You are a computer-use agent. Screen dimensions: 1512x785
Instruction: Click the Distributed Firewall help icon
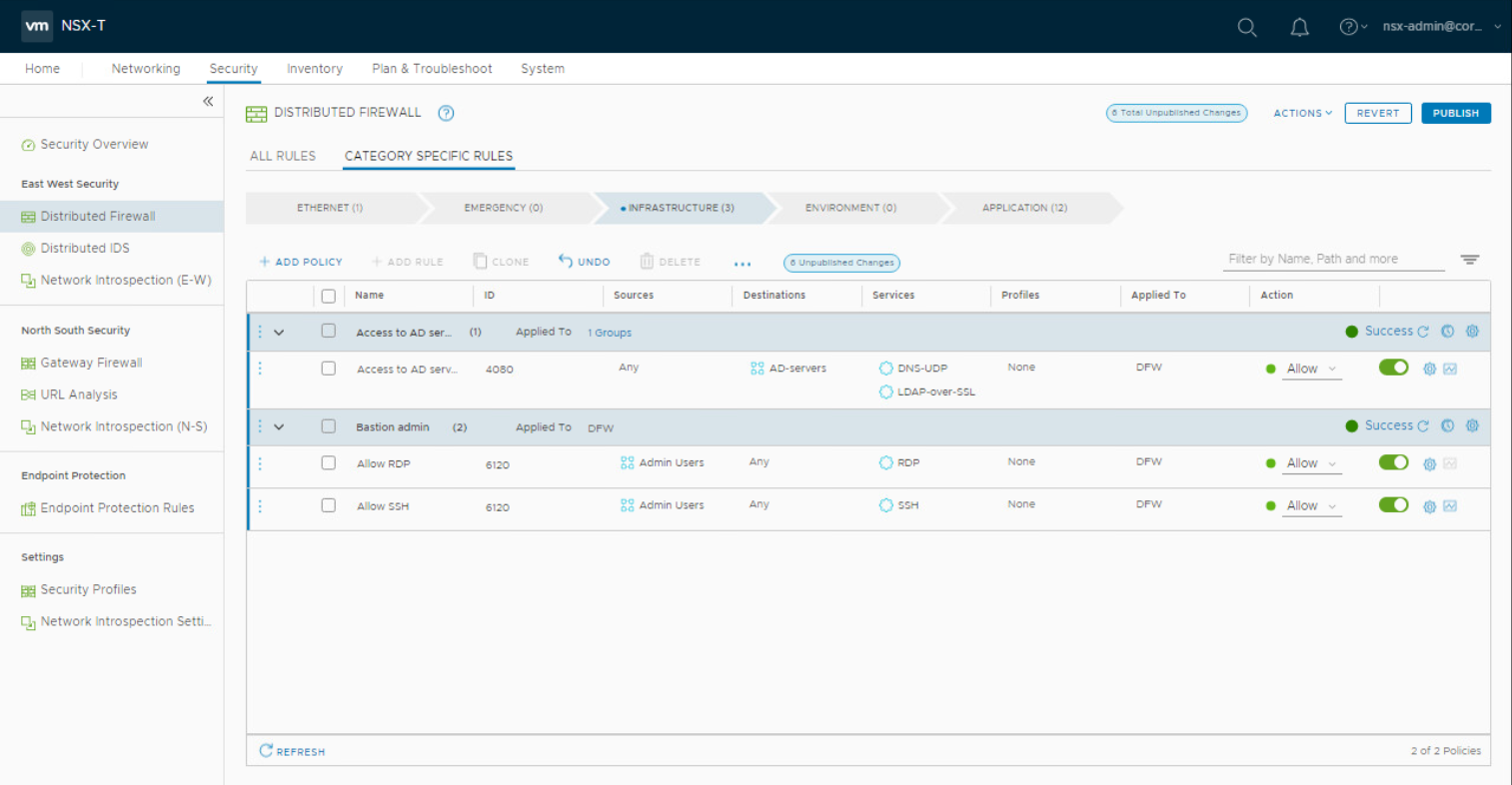(446, 113)
